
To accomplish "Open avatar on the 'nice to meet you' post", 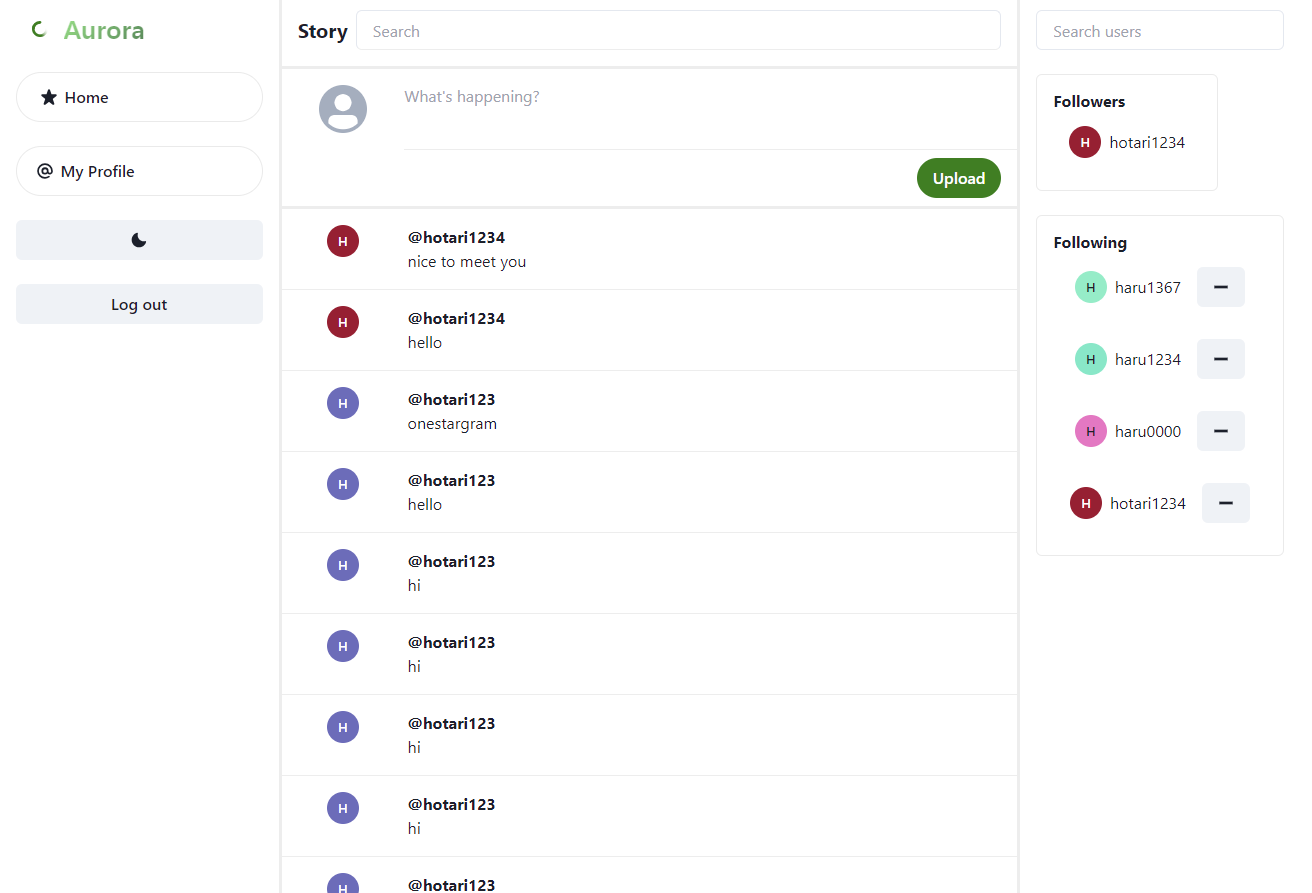I will pyautogui.click(x=343, y=241).
